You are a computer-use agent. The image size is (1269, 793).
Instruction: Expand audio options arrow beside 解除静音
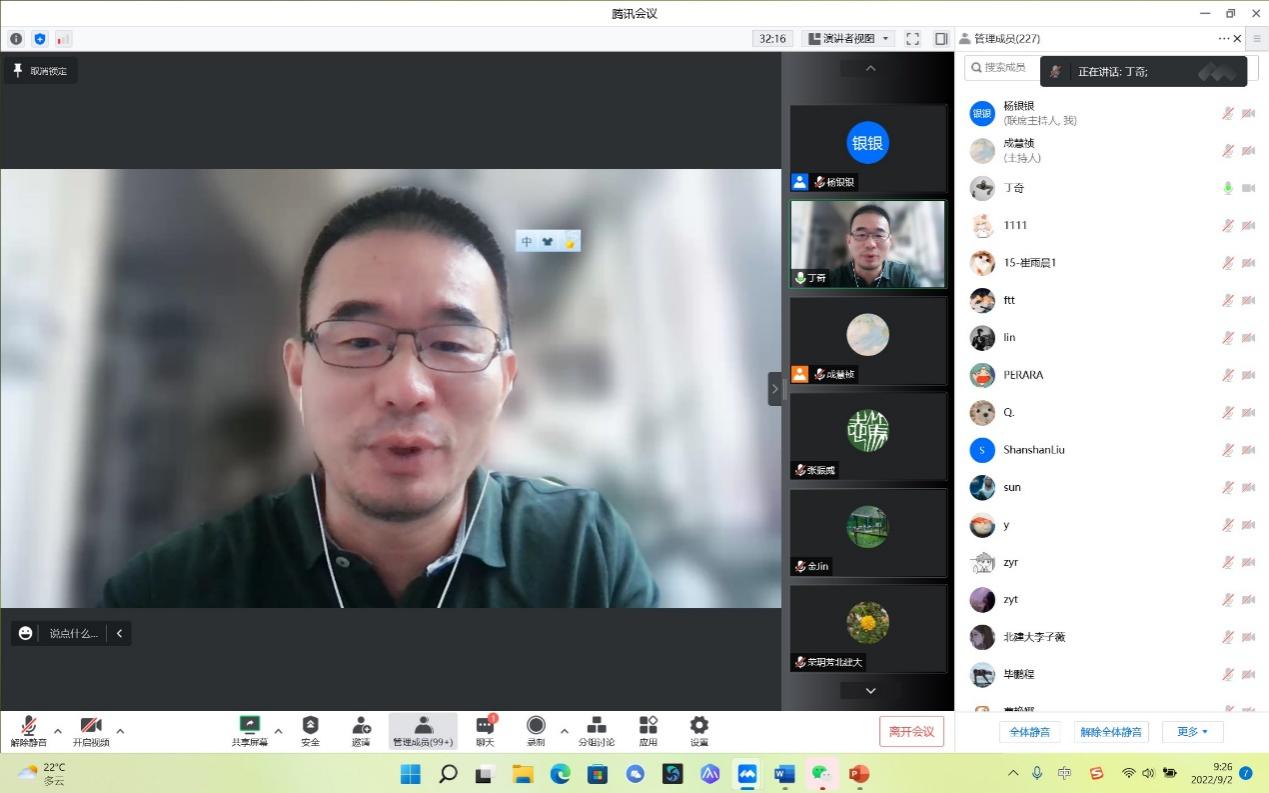(57, 731)
